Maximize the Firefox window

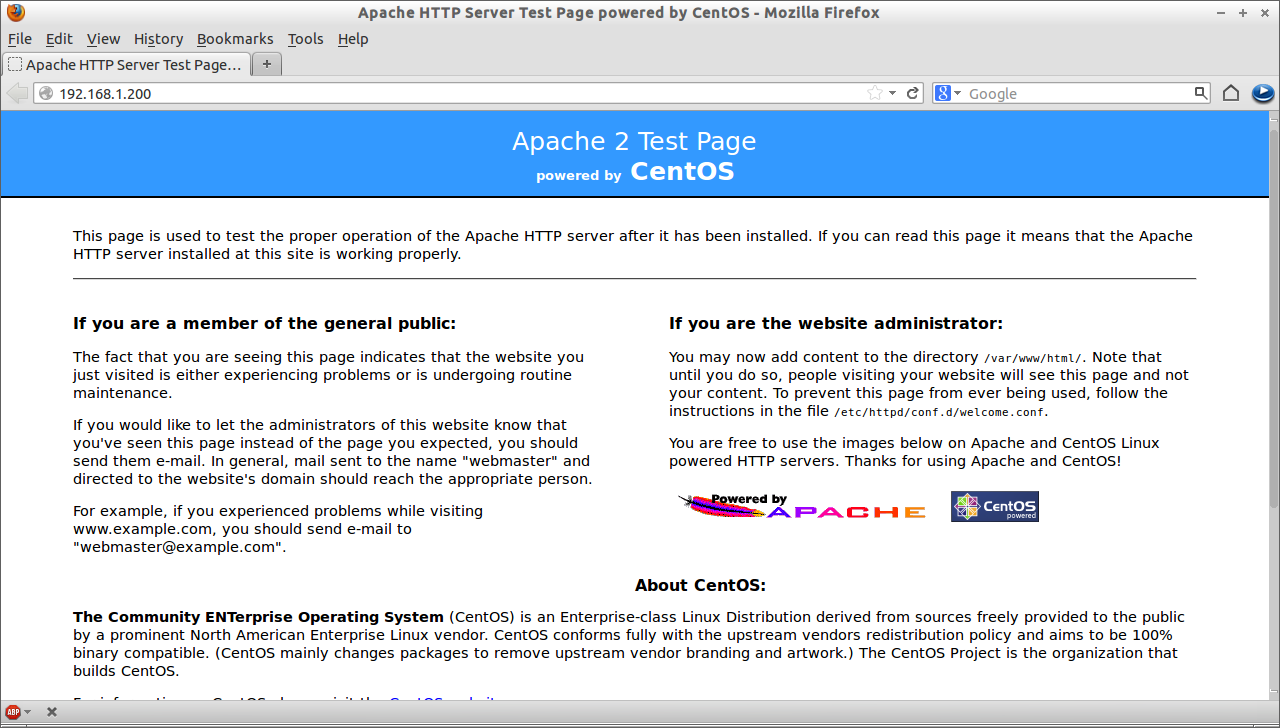point(1243,13)
